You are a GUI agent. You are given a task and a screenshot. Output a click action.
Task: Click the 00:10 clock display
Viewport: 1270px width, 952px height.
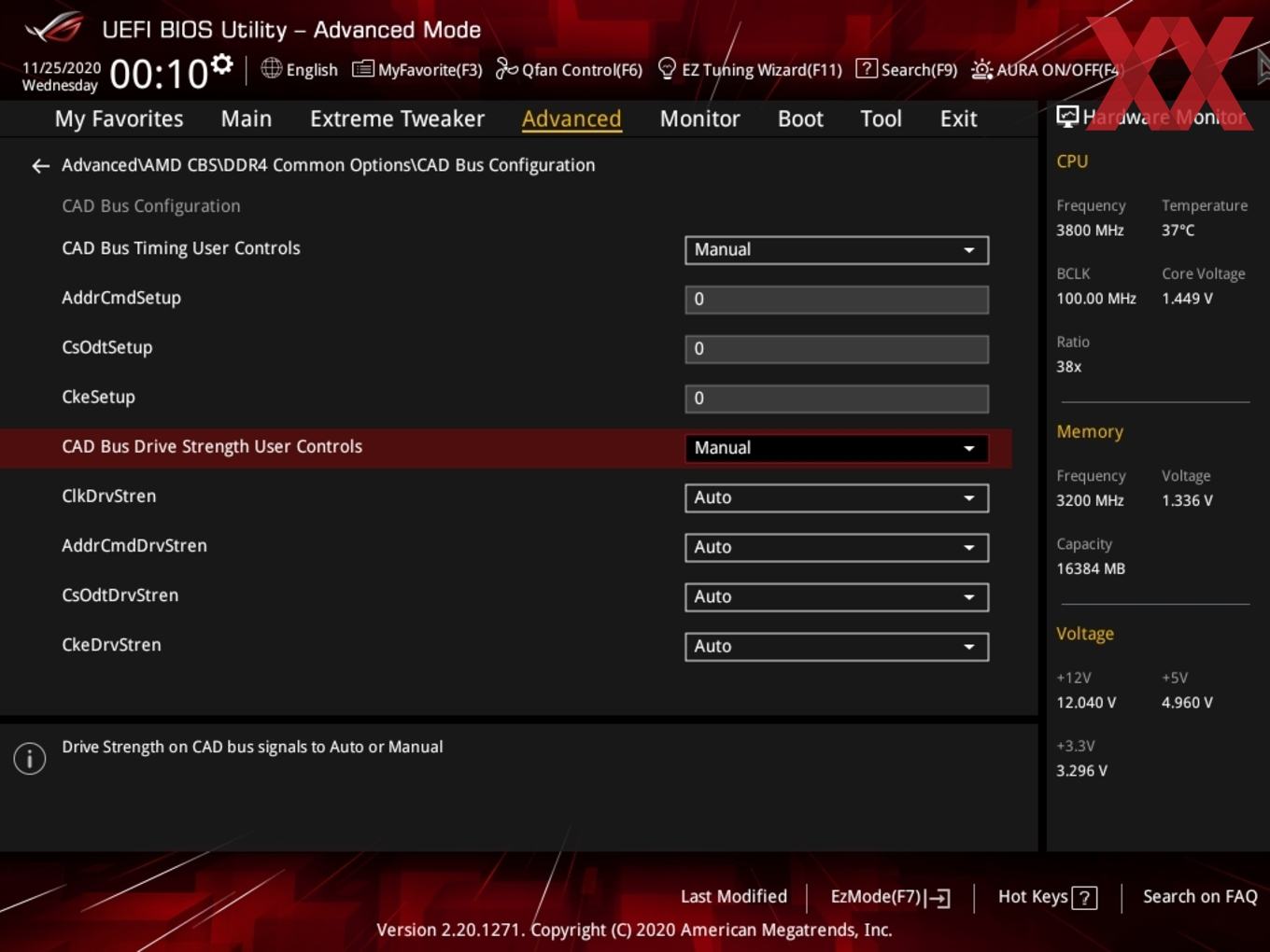tap(159, 74)
